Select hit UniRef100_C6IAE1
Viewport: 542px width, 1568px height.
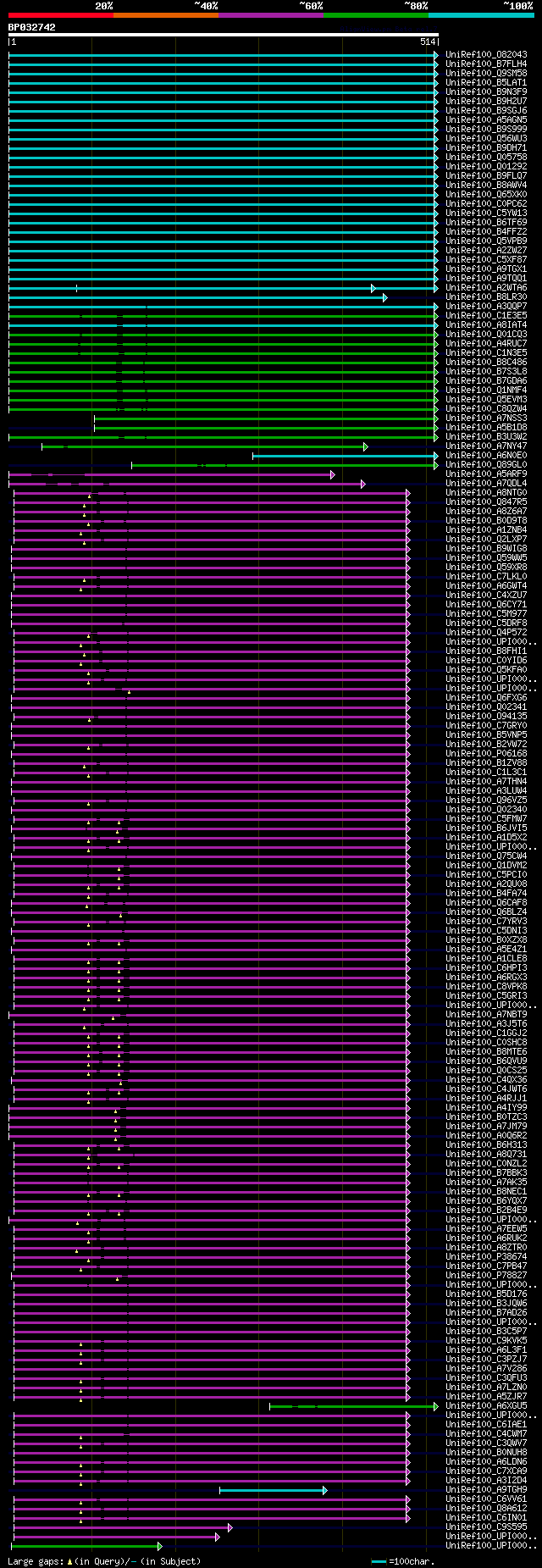486,1424
